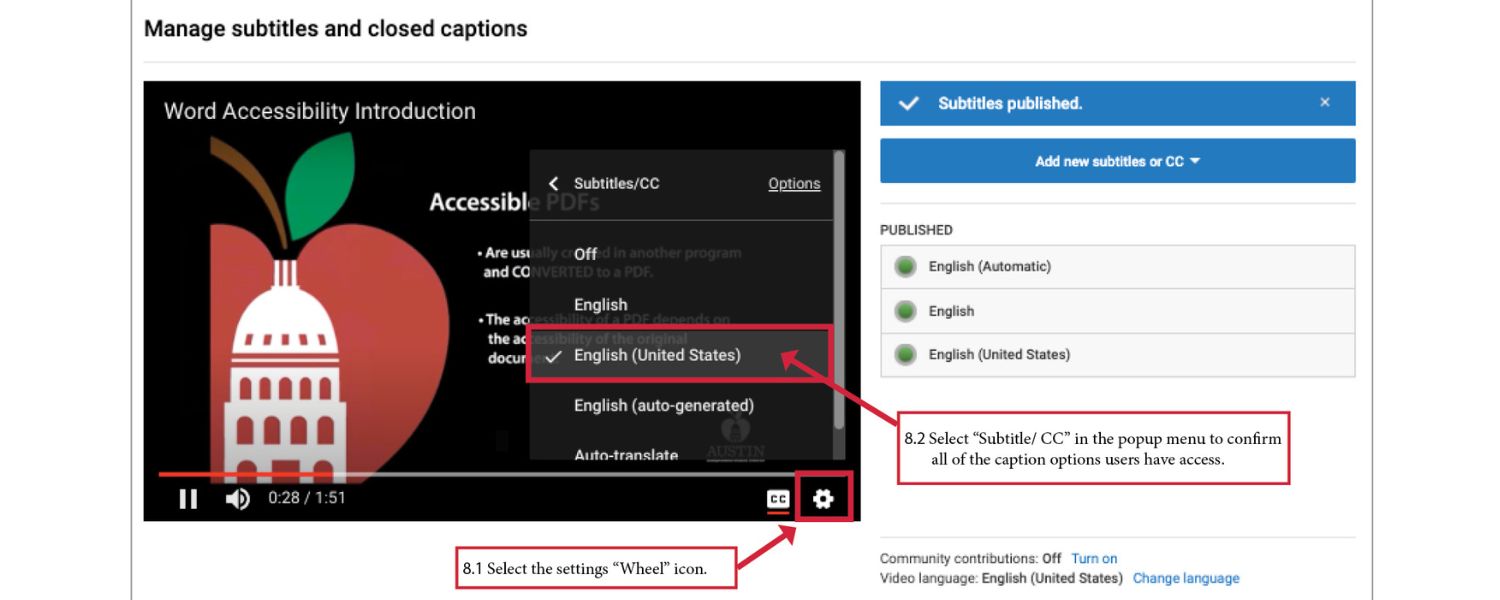Dismiss the Subtitles published notification
Viewport: 1500px width, 600px height.
click(x=1325, y=102)
